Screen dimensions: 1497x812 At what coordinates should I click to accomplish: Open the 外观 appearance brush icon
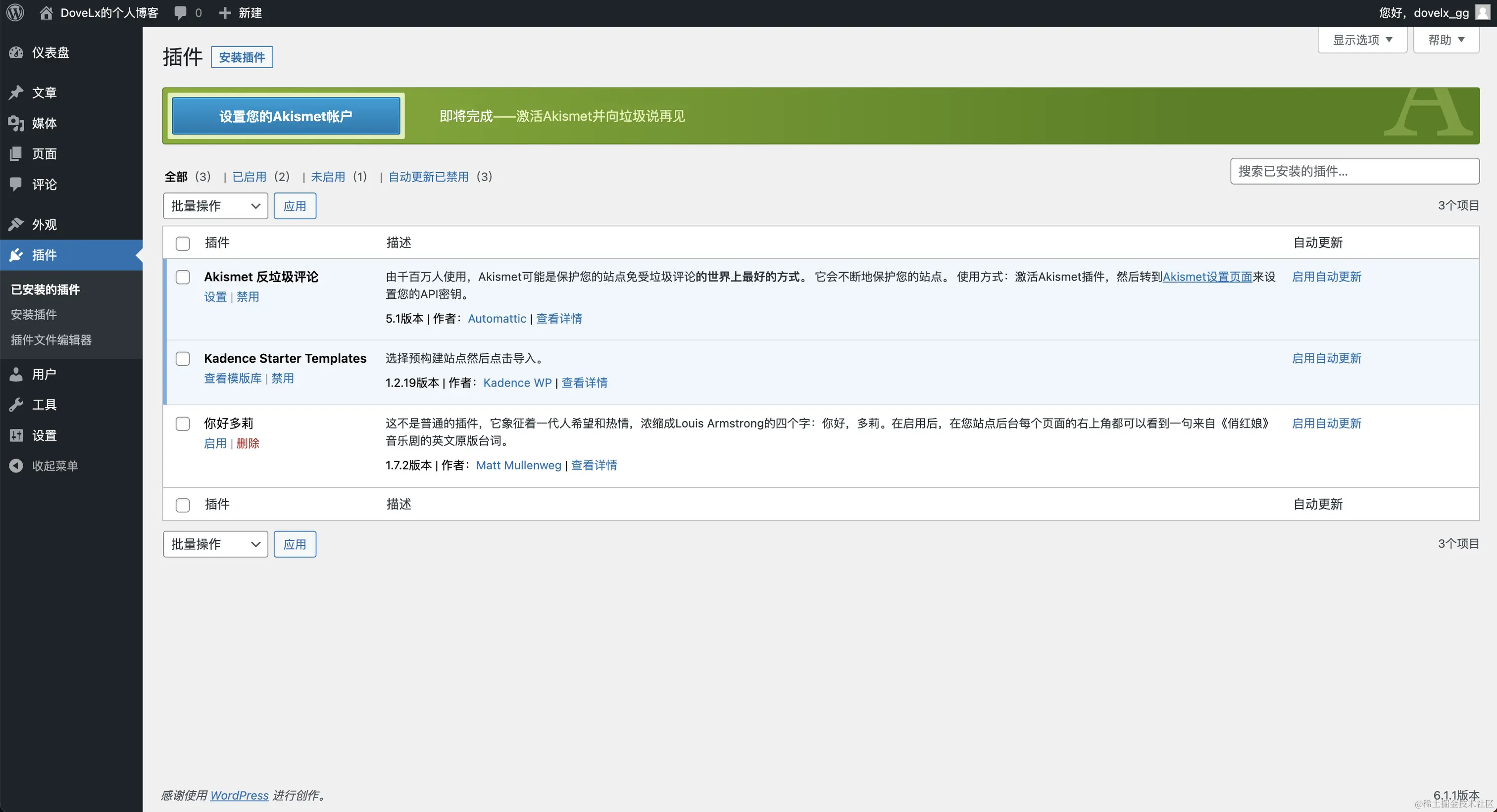[x=16, y=224]
